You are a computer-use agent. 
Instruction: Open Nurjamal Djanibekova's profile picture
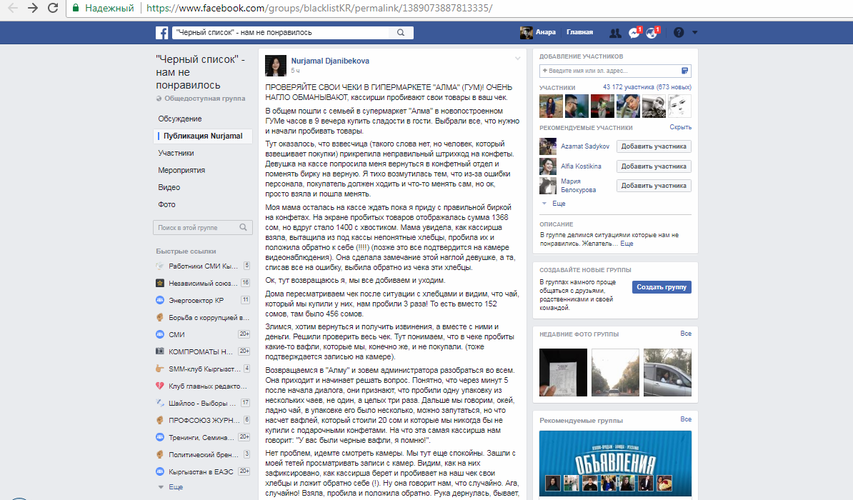[x=274, y=65]
